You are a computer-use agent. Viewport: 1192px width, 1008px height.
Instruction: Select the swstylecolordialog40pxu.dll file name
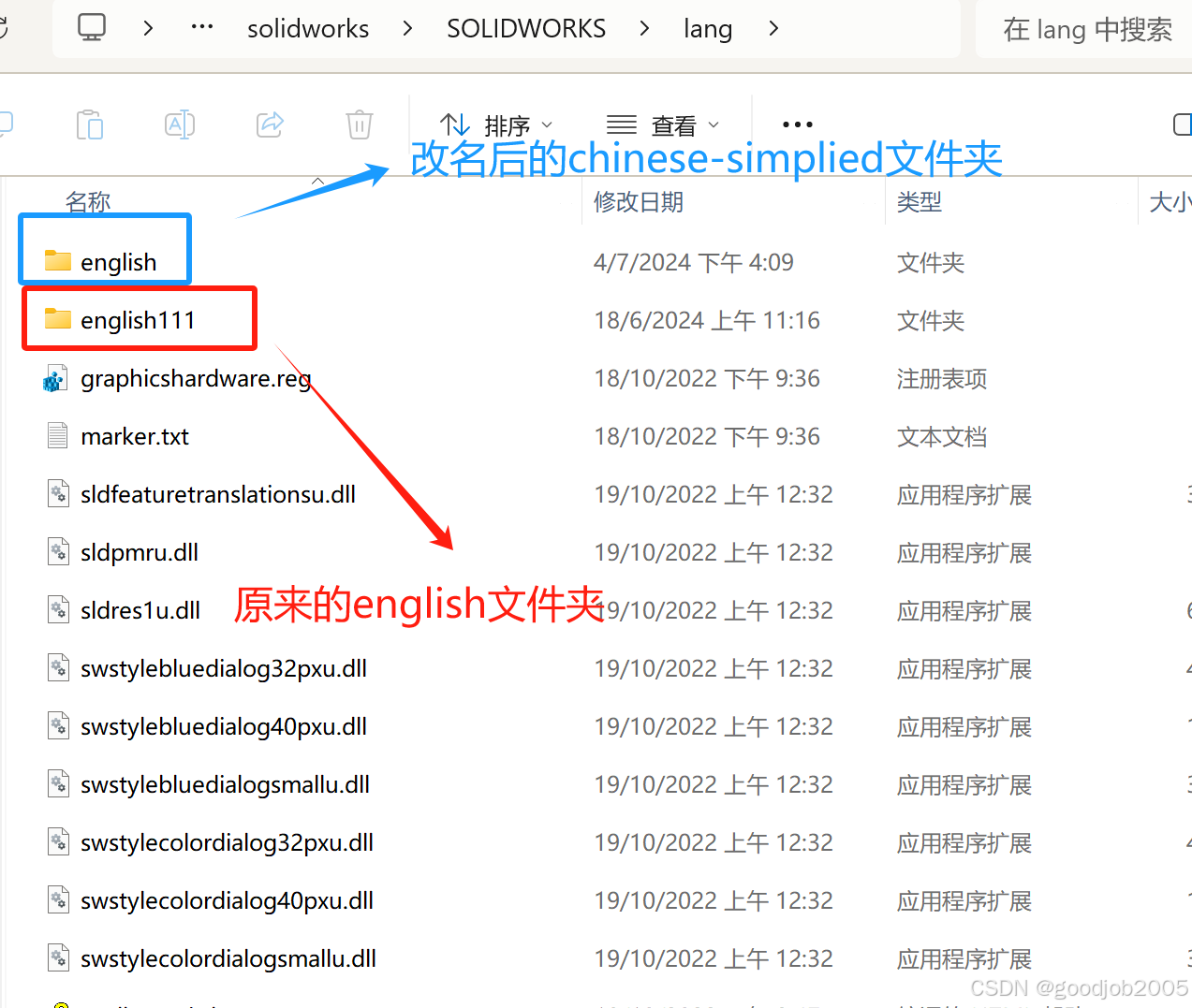point(227,901)
